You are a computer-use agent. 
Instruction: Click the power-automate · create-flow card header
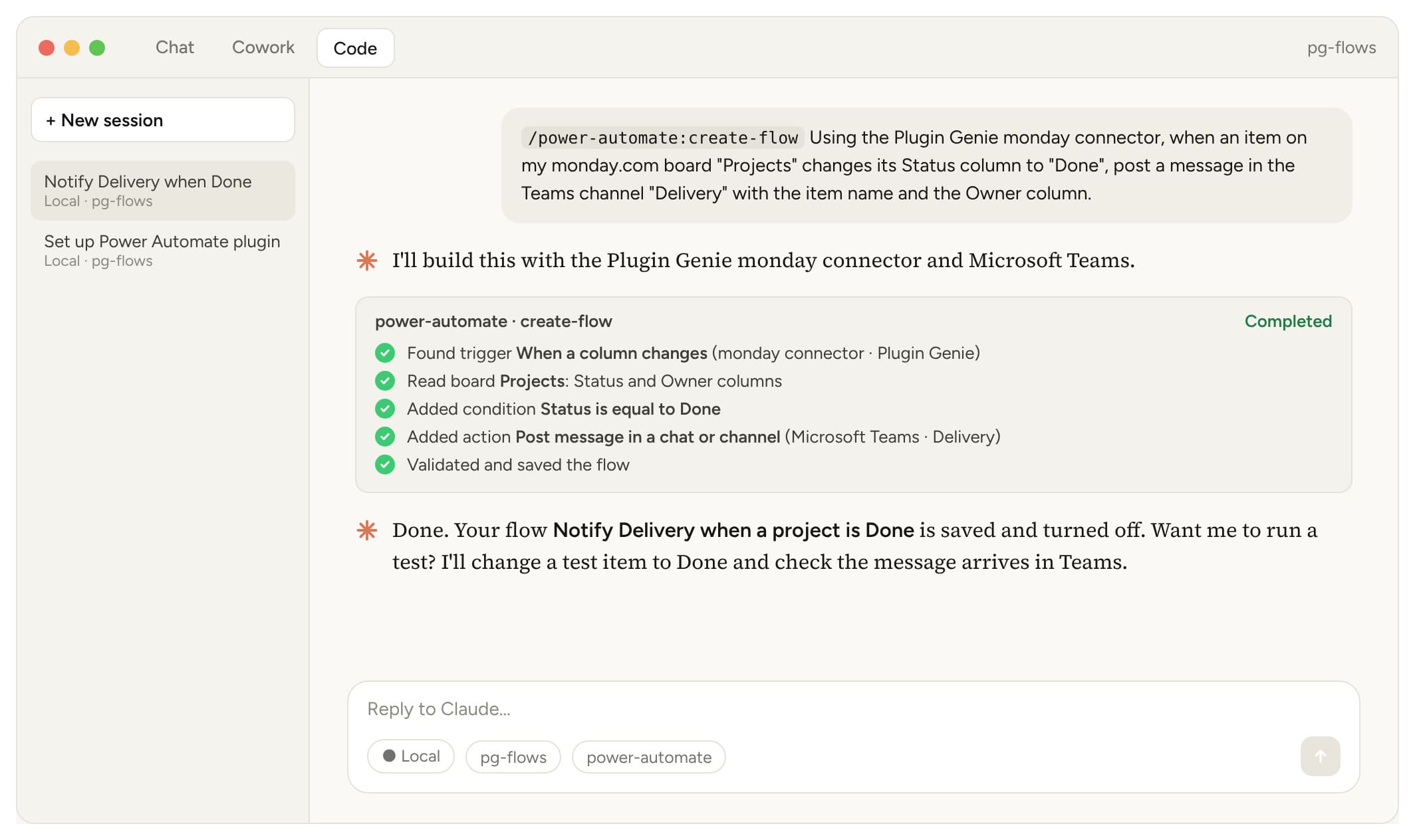pyautogui.click(x=493, y=321)
